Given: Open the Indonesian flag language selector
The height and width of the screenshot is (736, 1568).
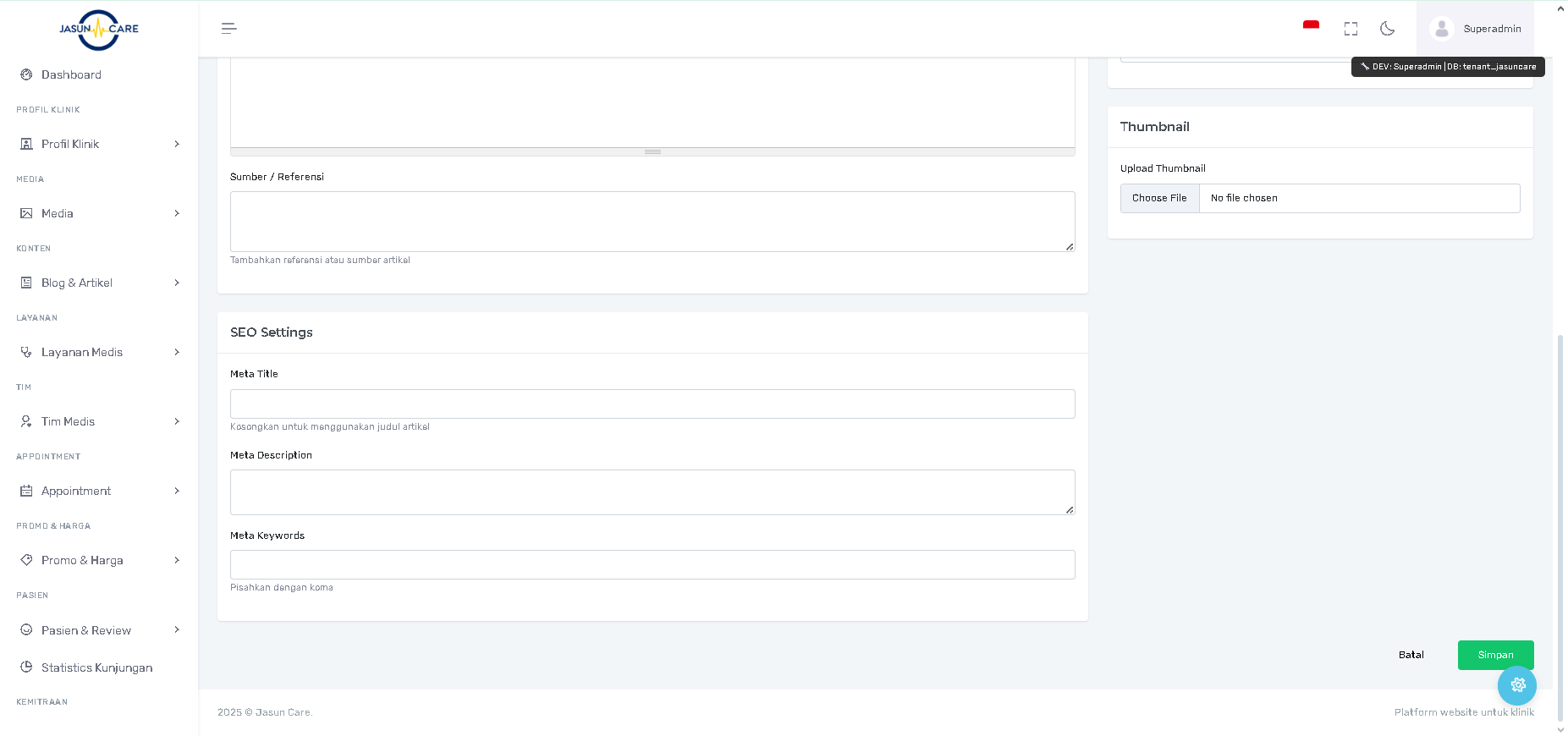Looking at the screenshot, I should [x=1311, y=28].
